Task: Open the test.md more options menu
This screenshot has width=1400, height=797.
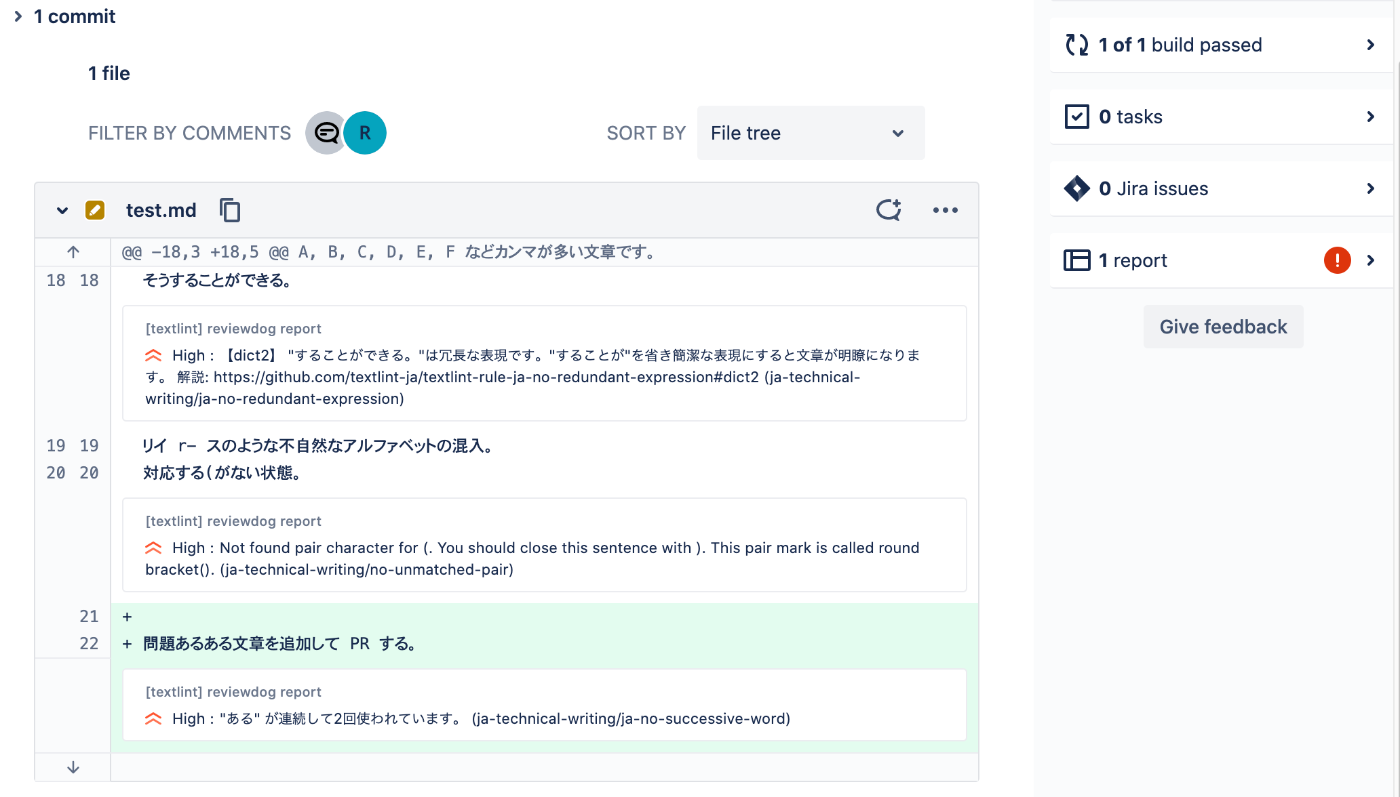Action: [945, 210]
